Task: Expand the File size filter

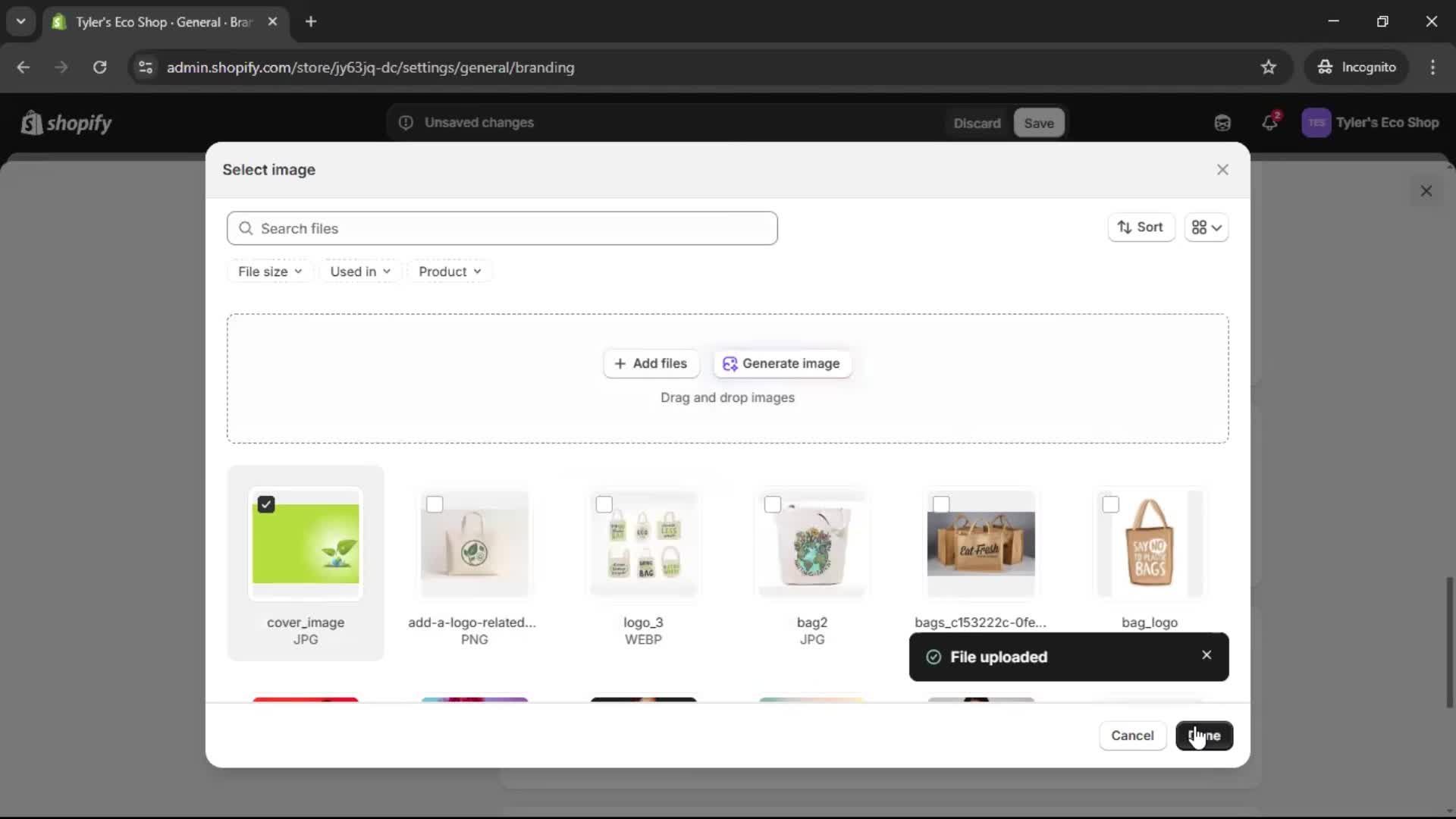Action: [270, 271]
